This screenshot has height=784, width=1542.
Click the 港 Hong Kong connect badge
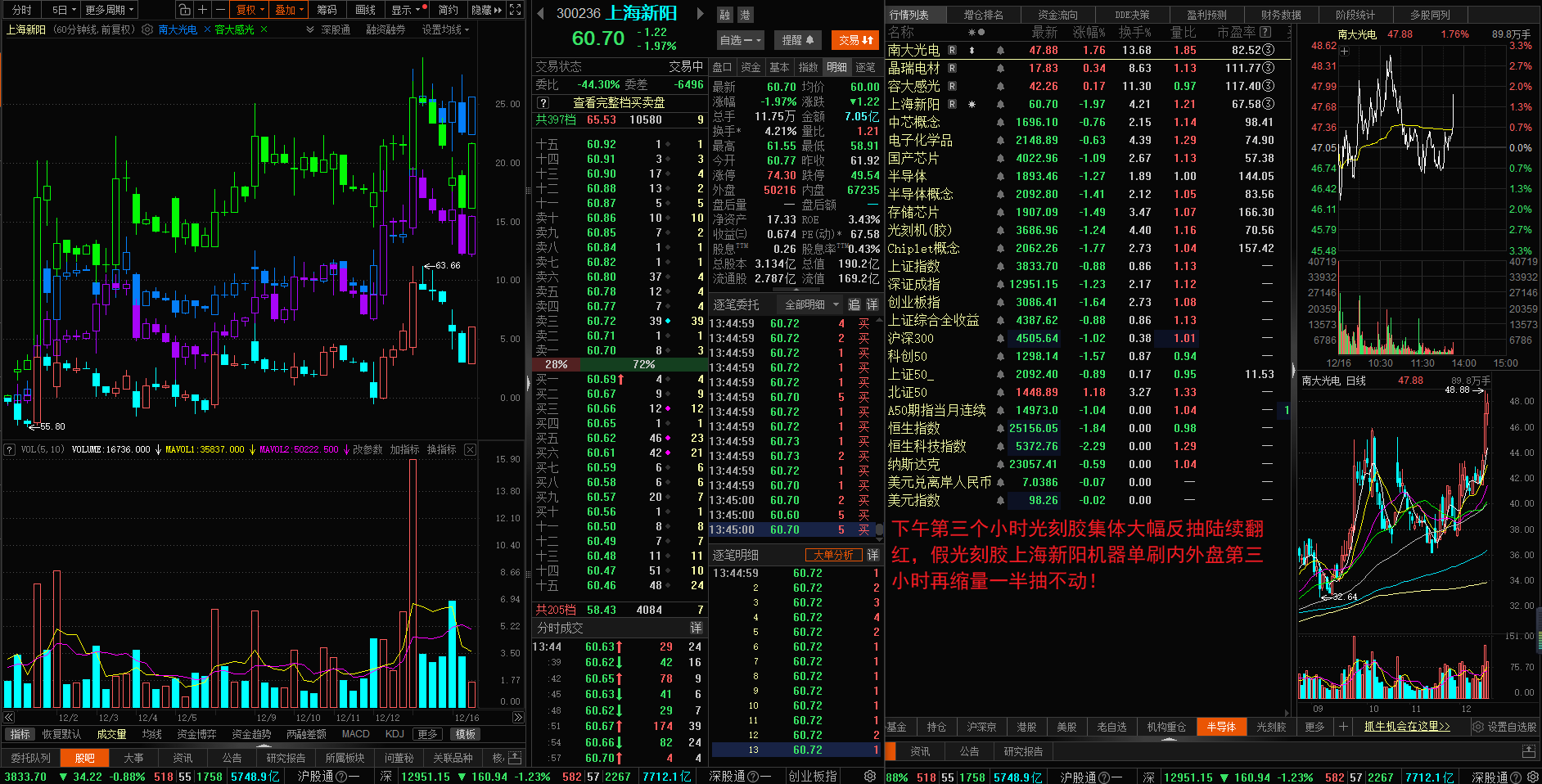(x=745, y=15)
